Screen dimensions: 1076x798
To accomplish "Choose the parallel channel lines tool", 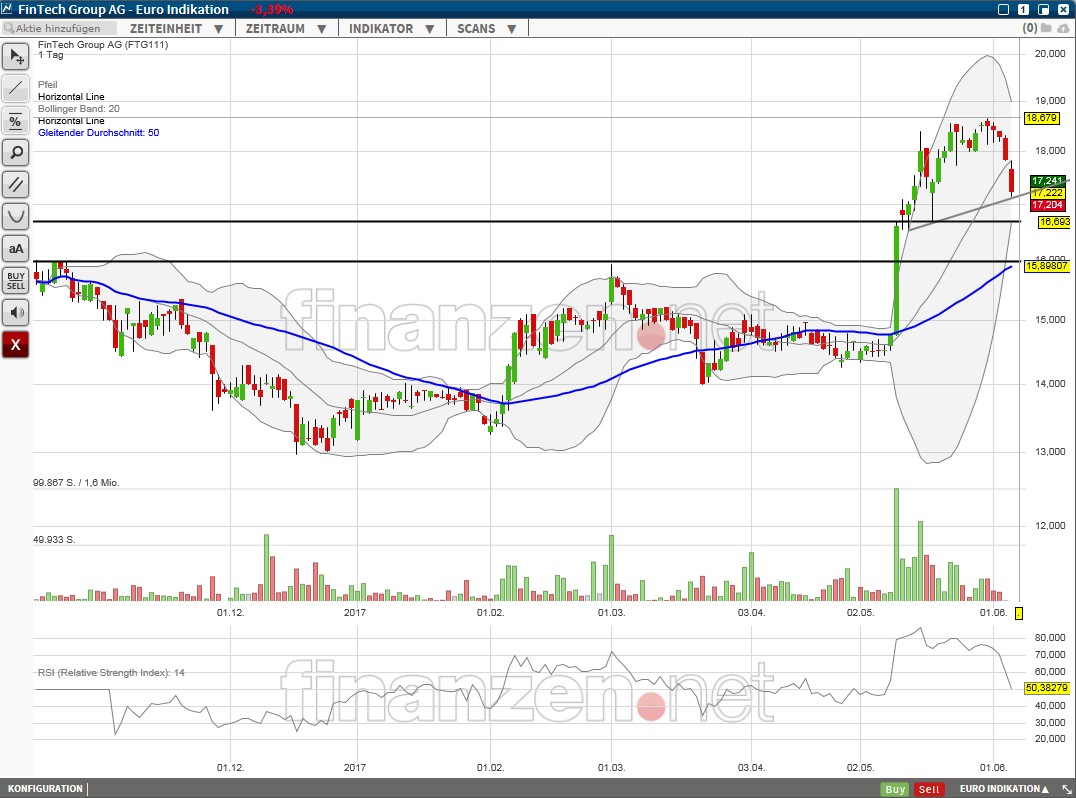I will coord(16,185).
